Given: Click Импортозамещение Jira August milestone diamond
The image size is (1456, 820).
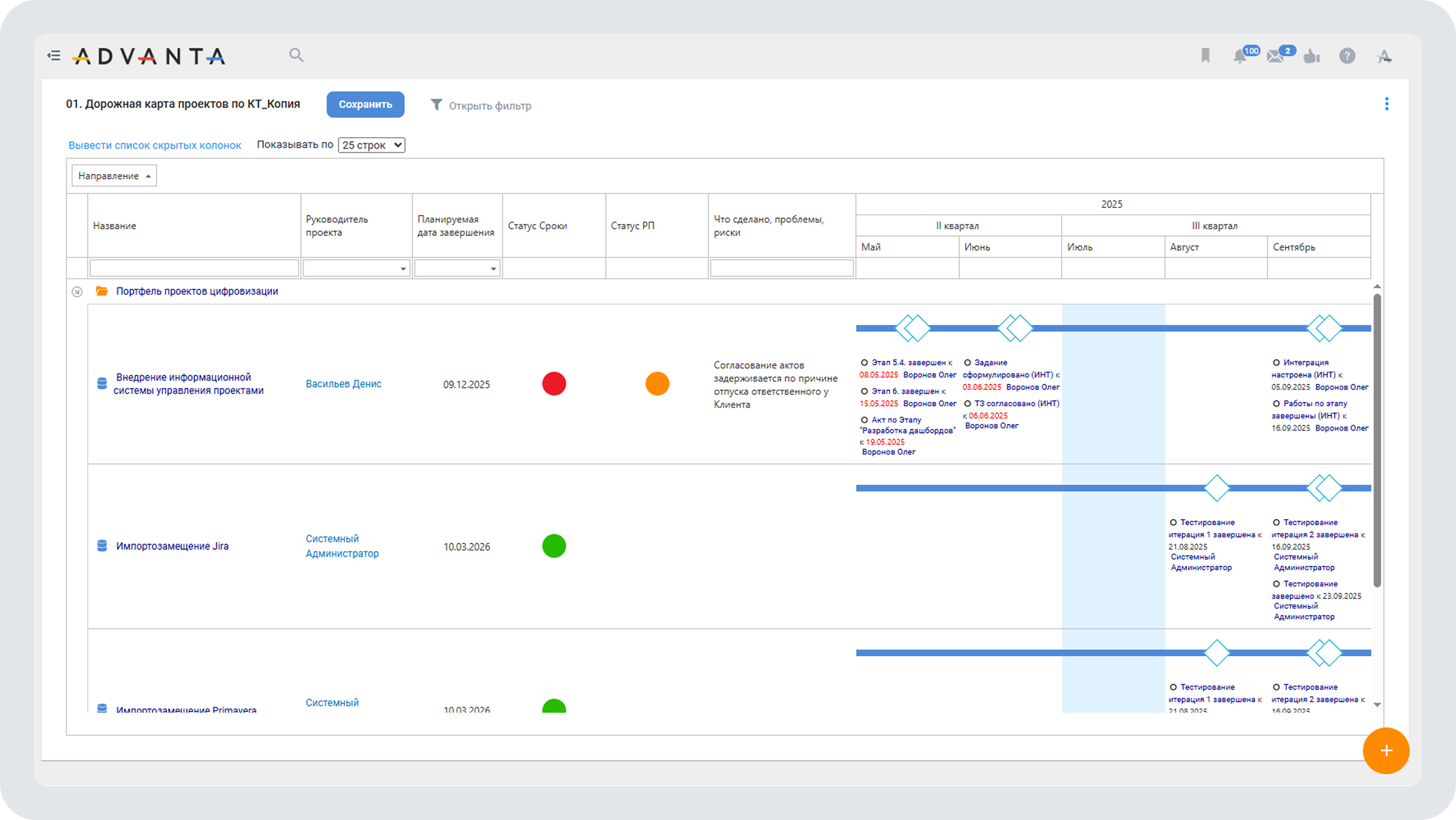Looking at the screenshot, I should pyautogui.click(x=1216, y=488).
